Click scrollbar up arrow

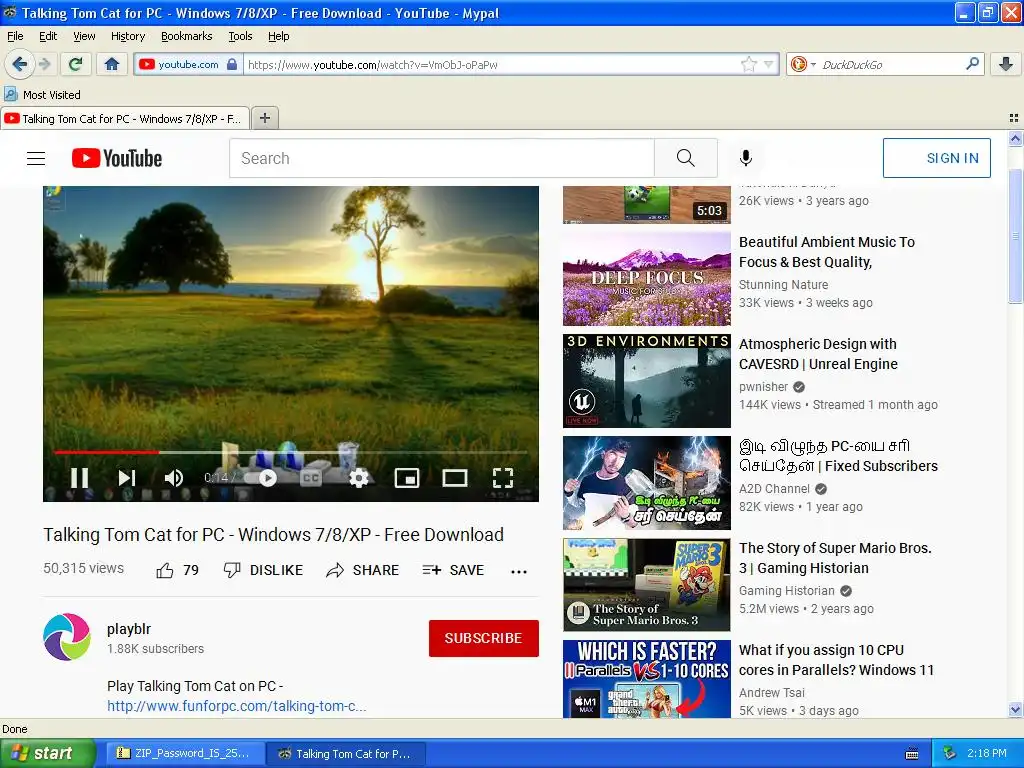tap(1015, 138)
